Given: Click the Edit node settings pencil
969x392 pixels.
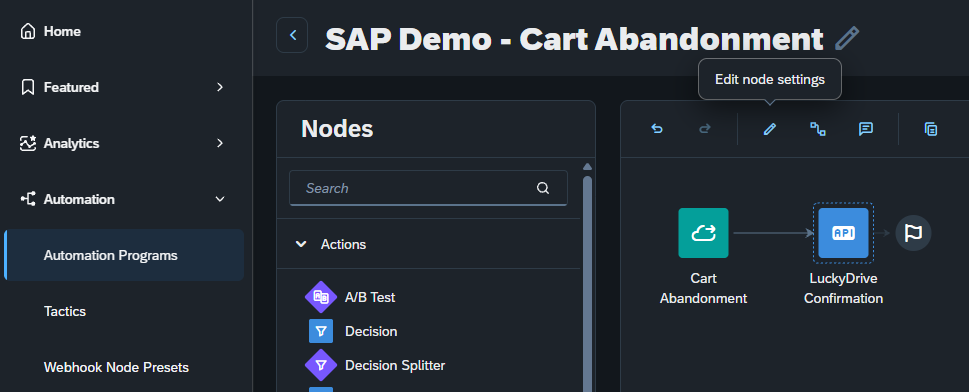Looking at the screenshot, I should point(769,129).
